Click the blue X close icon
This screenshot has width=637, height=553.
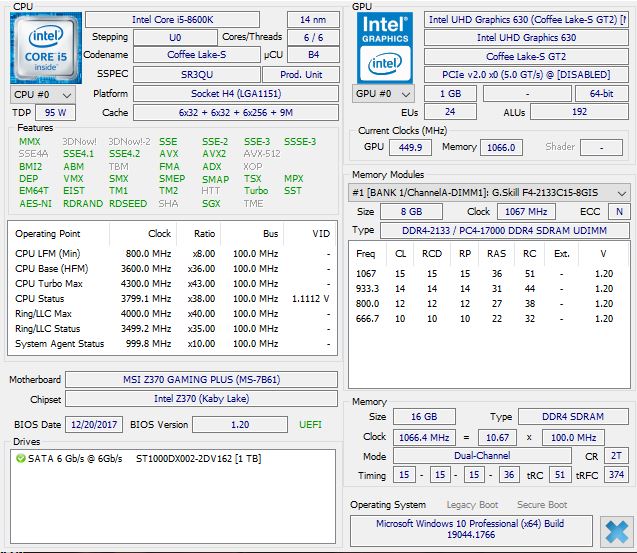[616, 531]
